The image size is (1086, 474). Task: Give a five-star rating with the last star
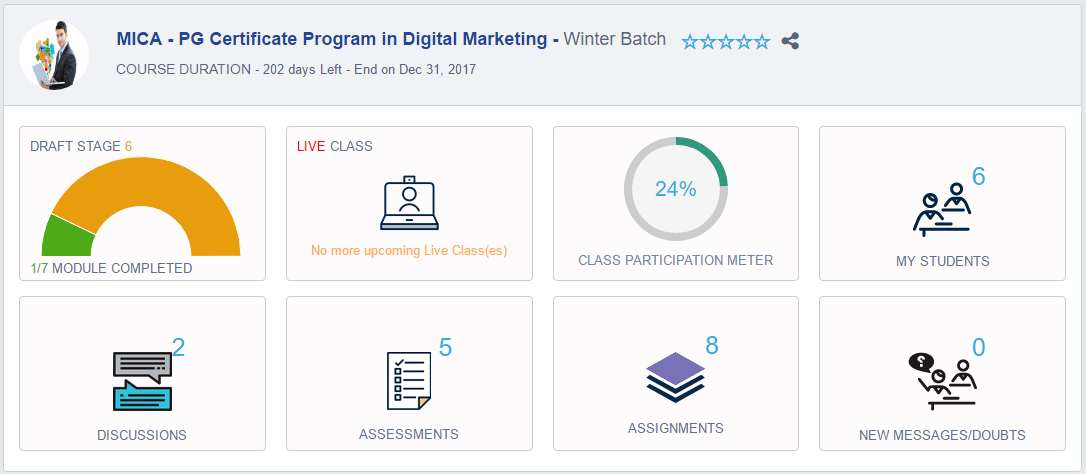point(762,42)
